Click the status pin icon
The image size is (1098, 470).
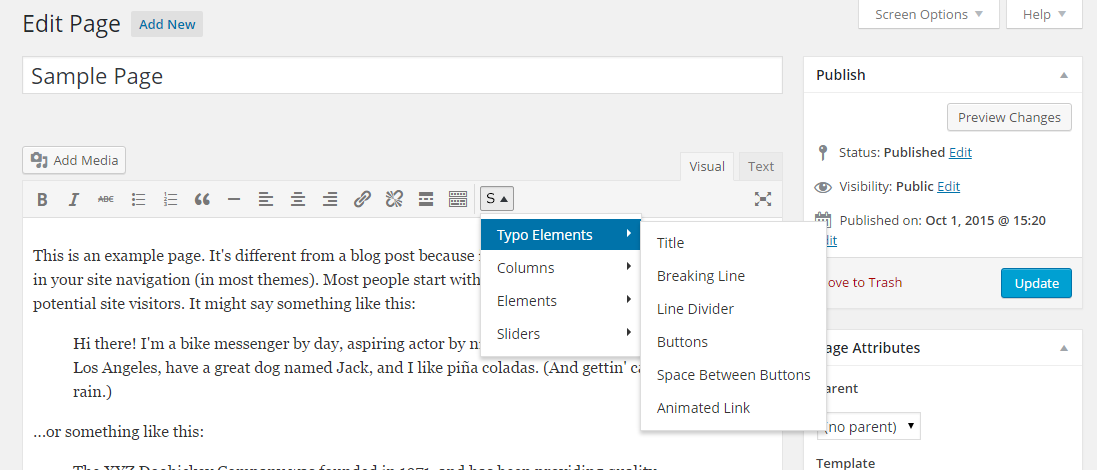coord(823,152)
